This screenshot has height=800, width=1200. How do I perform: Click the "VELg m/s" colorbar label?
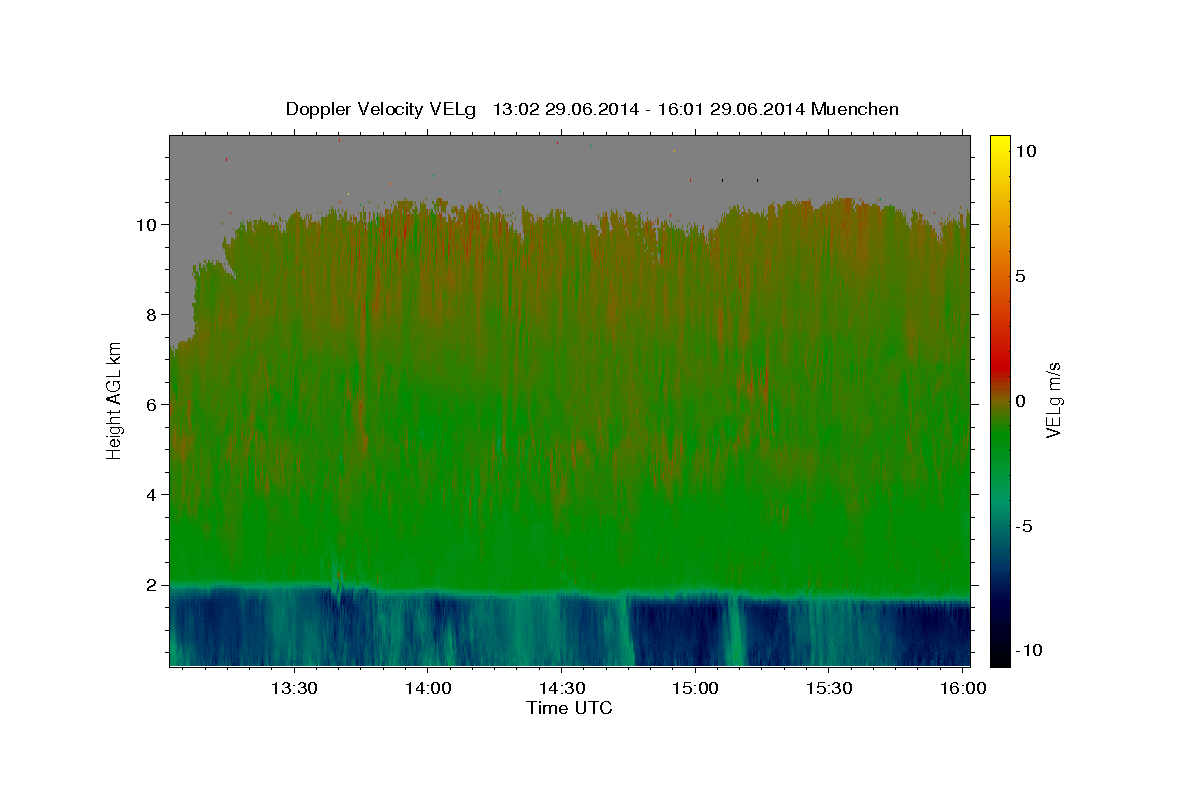click(1053, 400)
